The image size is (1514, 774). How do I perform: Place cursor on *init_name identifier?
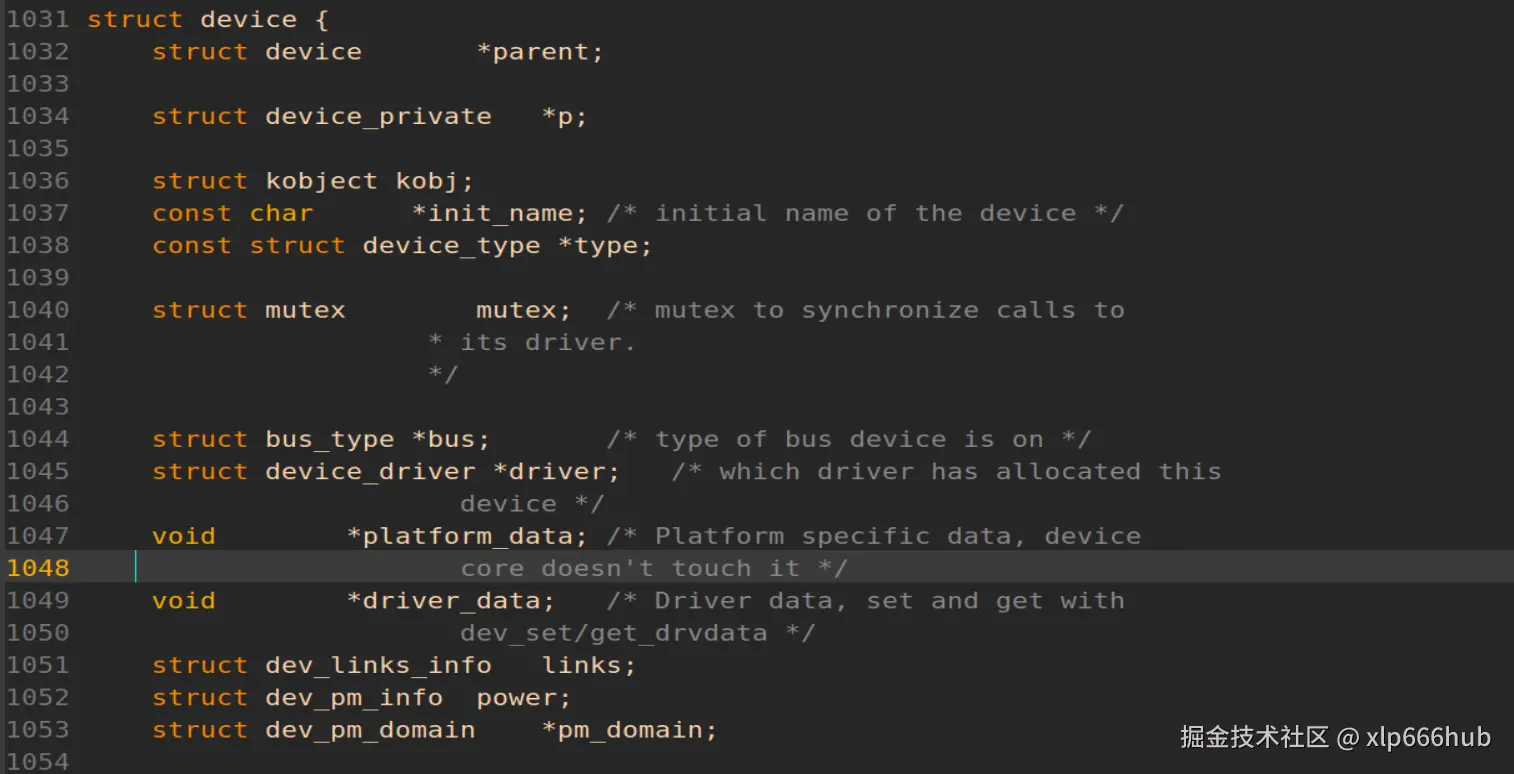tap(492, 213)
